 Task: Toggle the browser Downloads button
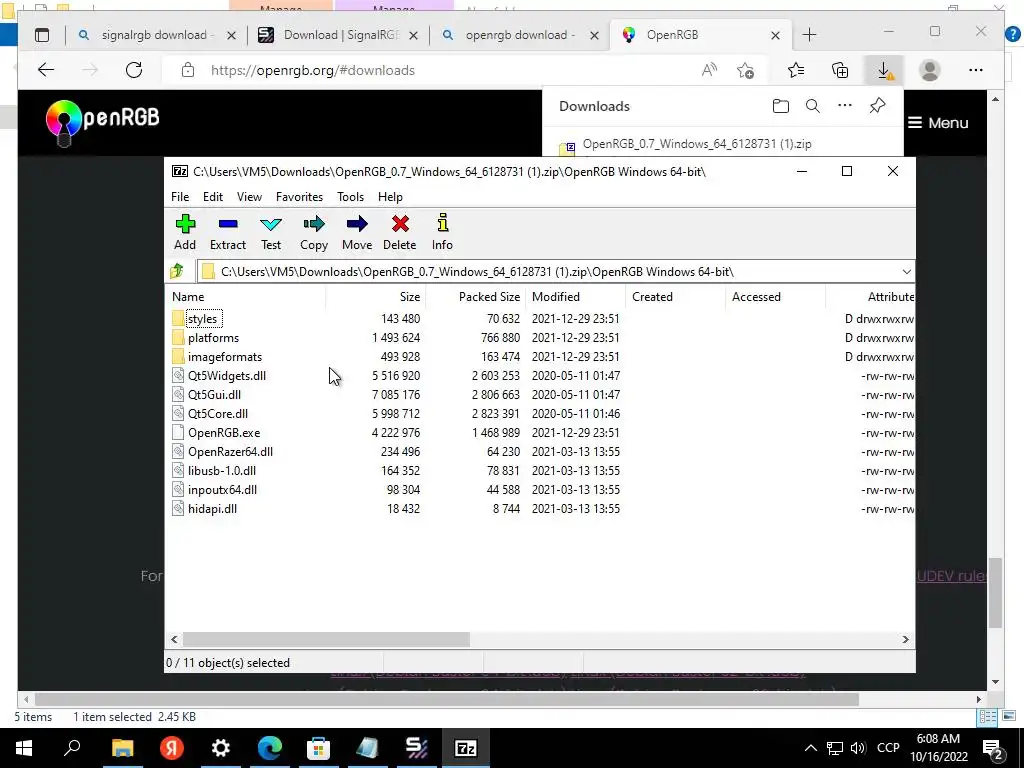click(884, 70)
